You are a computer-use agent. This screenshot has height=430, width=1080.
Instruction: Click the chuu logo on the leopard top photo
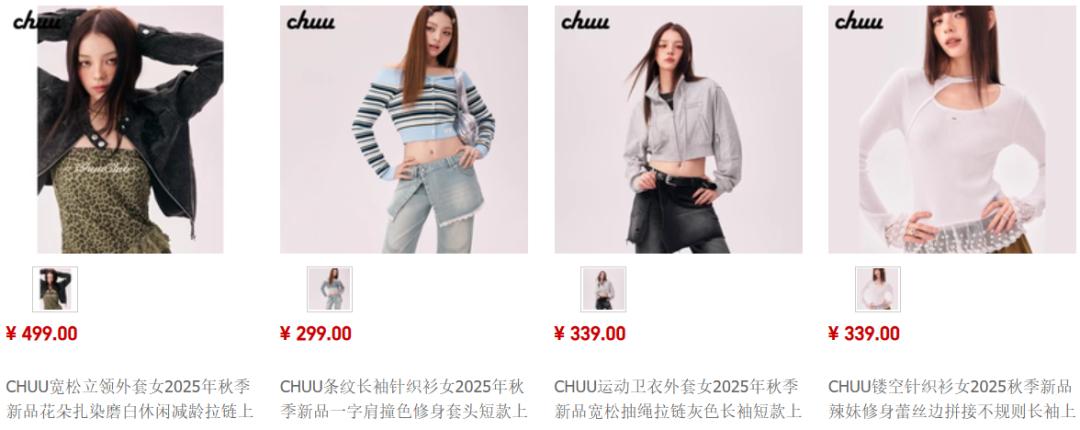37,21
